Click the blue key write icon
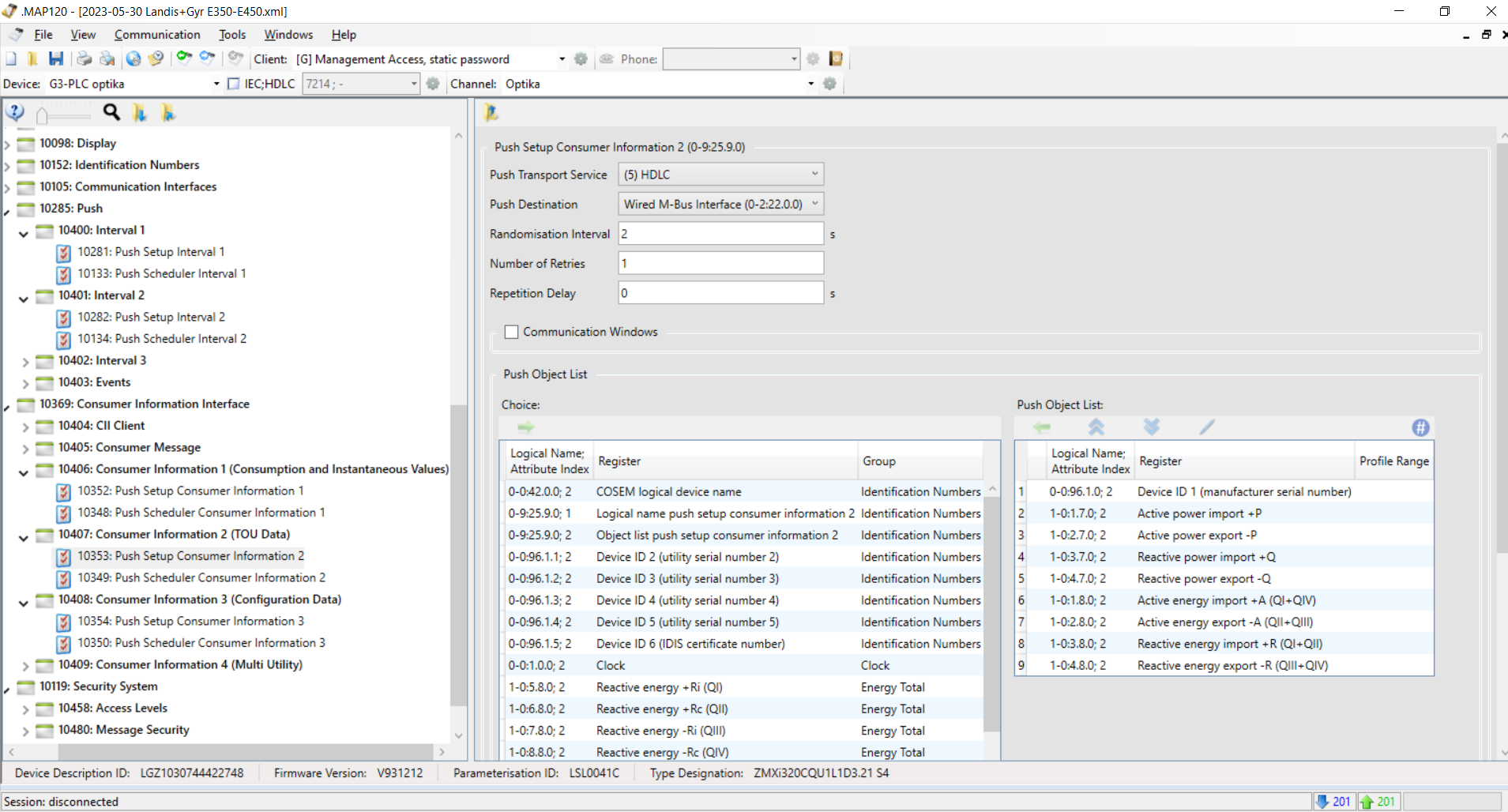This screenshot has width=1508, height=812. click(x=208, y=58)
